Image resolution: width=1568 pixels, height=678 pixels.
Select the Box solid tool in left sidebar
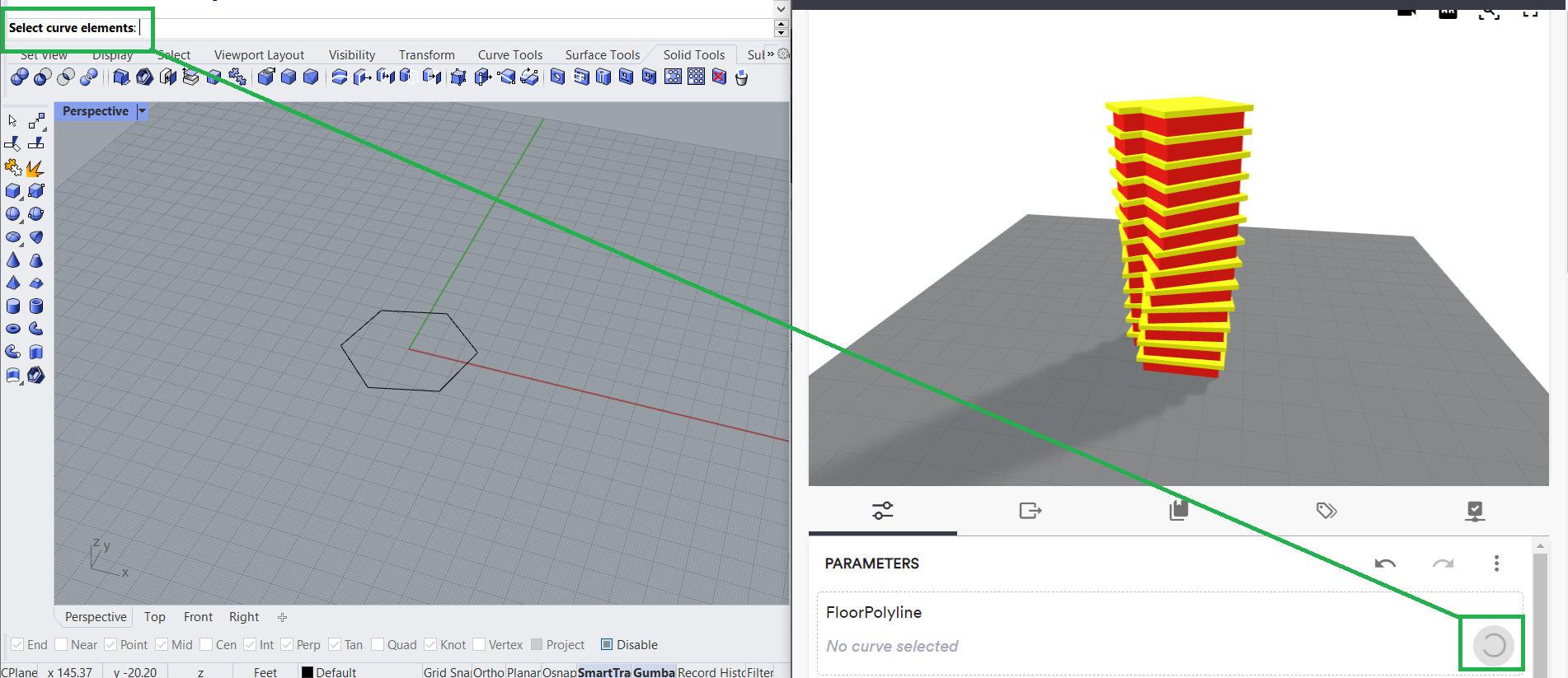[x=13, y=191]
